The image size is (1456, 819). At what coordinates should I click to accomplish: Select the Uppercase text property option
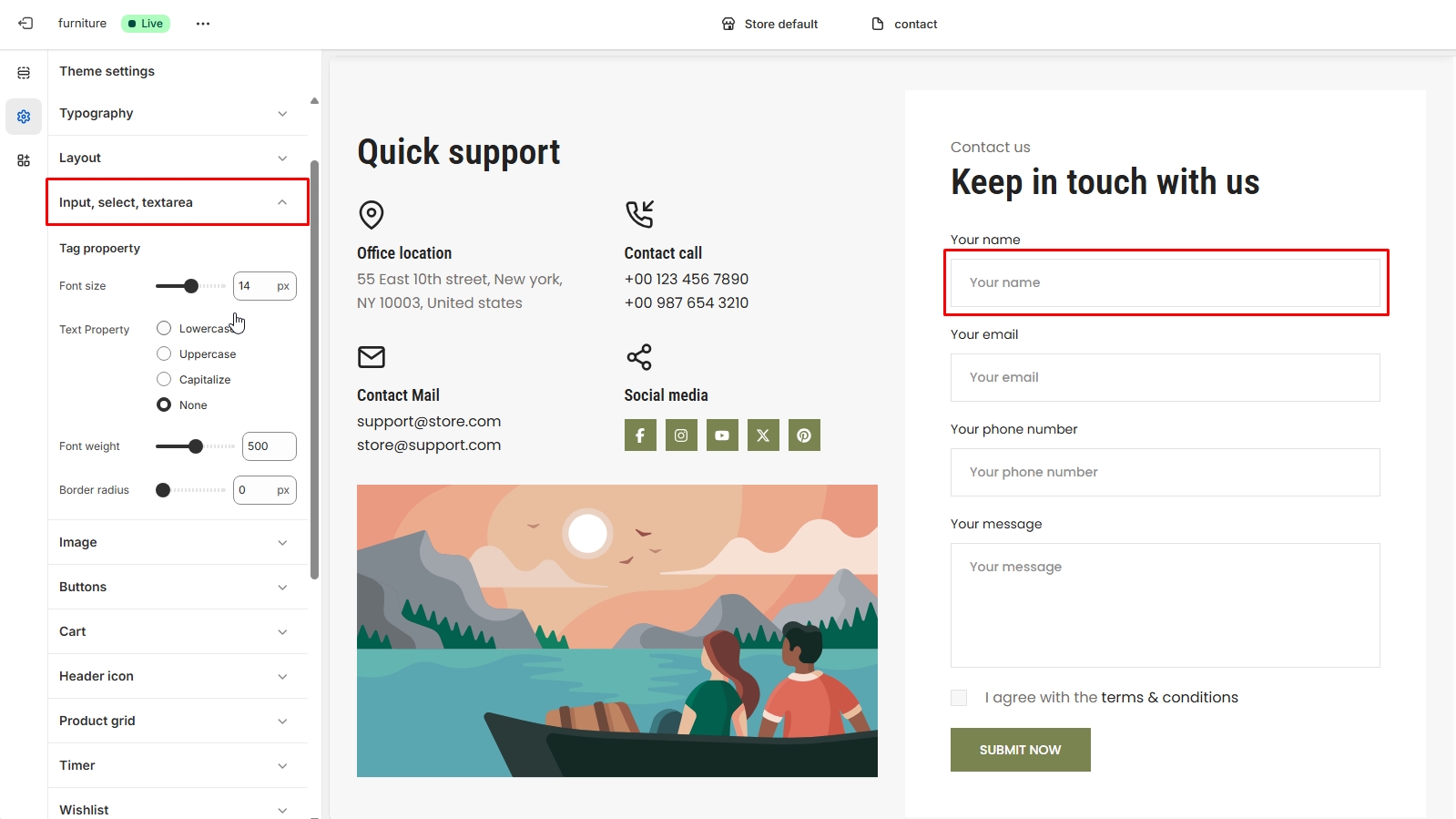[164, 353]
